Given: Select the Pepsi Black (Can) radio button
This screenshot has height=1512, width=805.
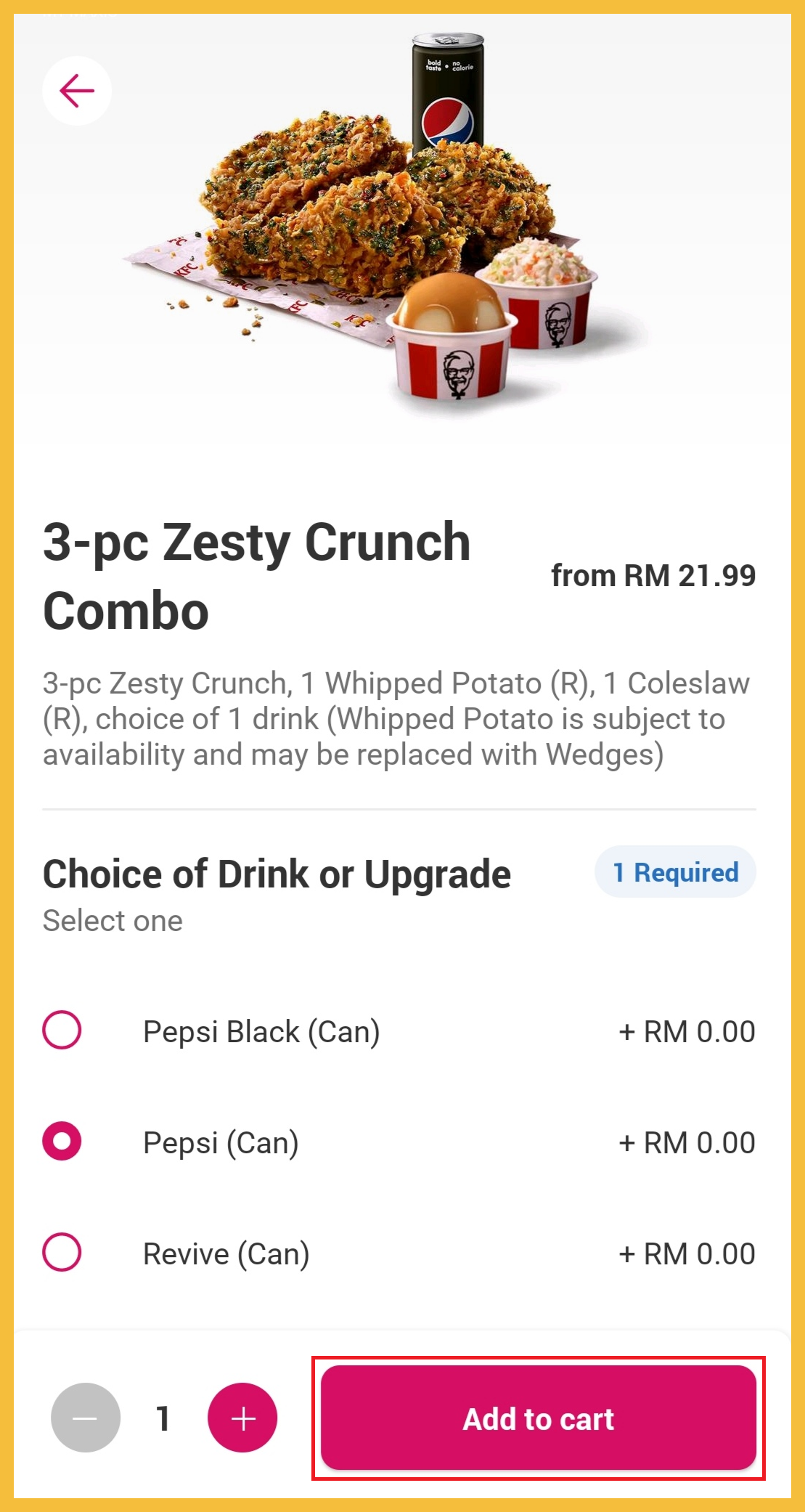Looking at the screenshot, I should (62, 1030).
